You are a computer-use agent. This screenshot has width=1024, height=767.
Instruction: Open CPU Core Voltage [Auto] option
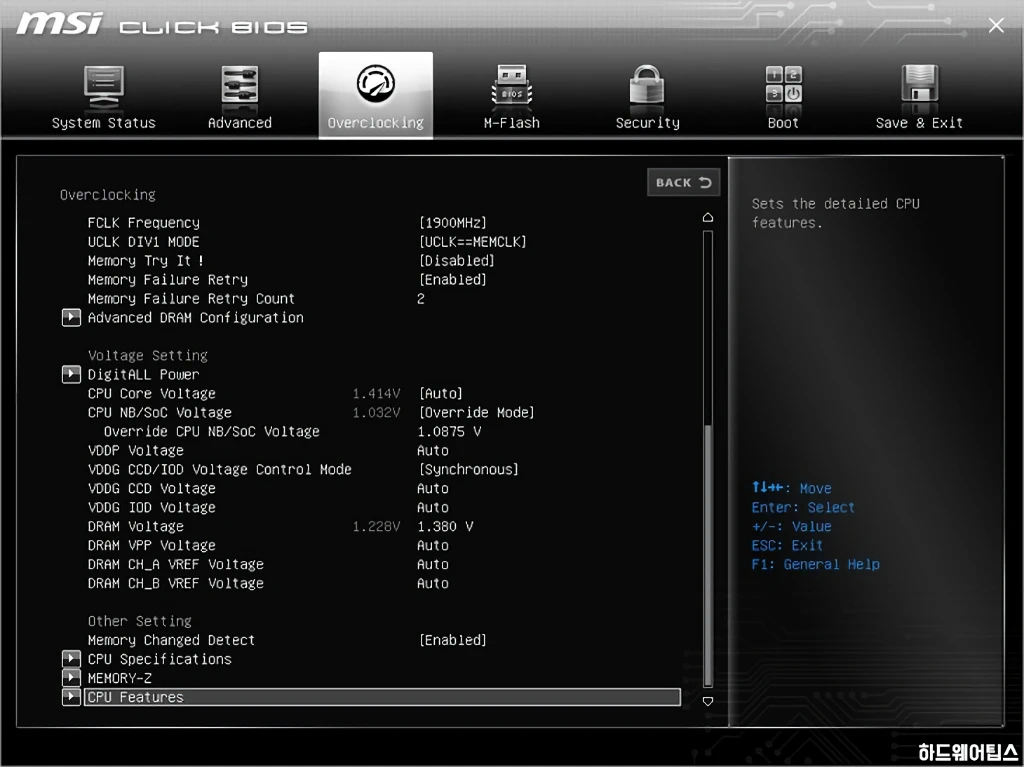441,393
